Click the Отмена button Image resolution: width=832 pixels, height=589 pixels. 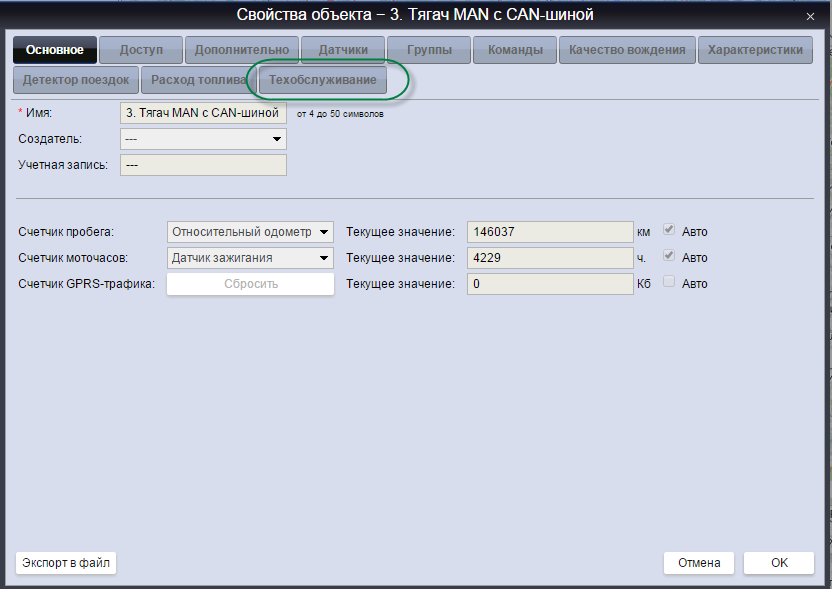[699, 563]
